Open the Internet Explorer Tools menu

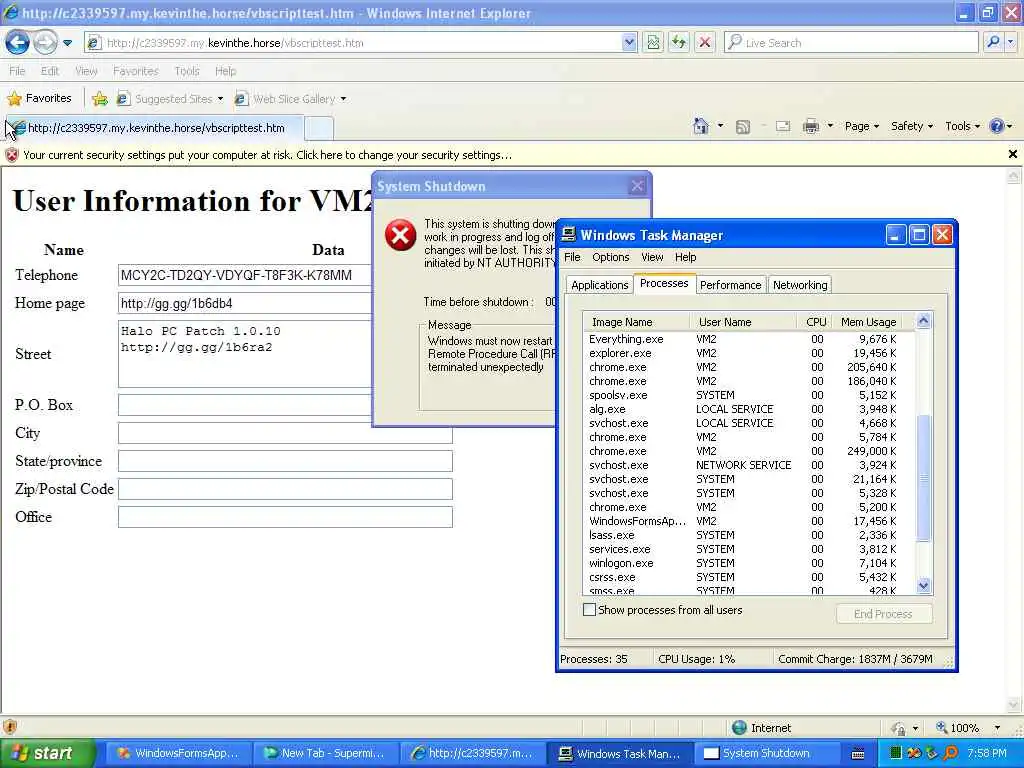coord(187,71)
